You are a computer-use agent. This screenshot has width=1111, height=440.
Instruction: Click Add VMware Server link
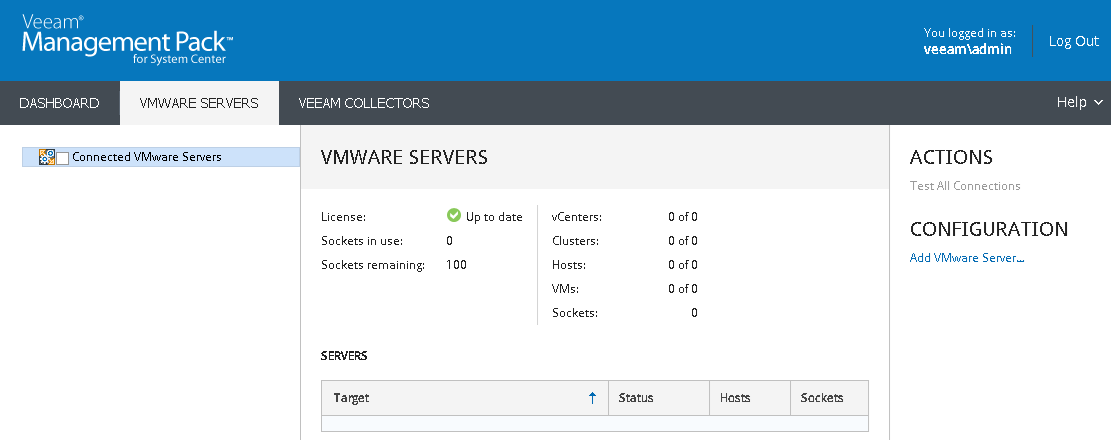[x=967, y=258]
